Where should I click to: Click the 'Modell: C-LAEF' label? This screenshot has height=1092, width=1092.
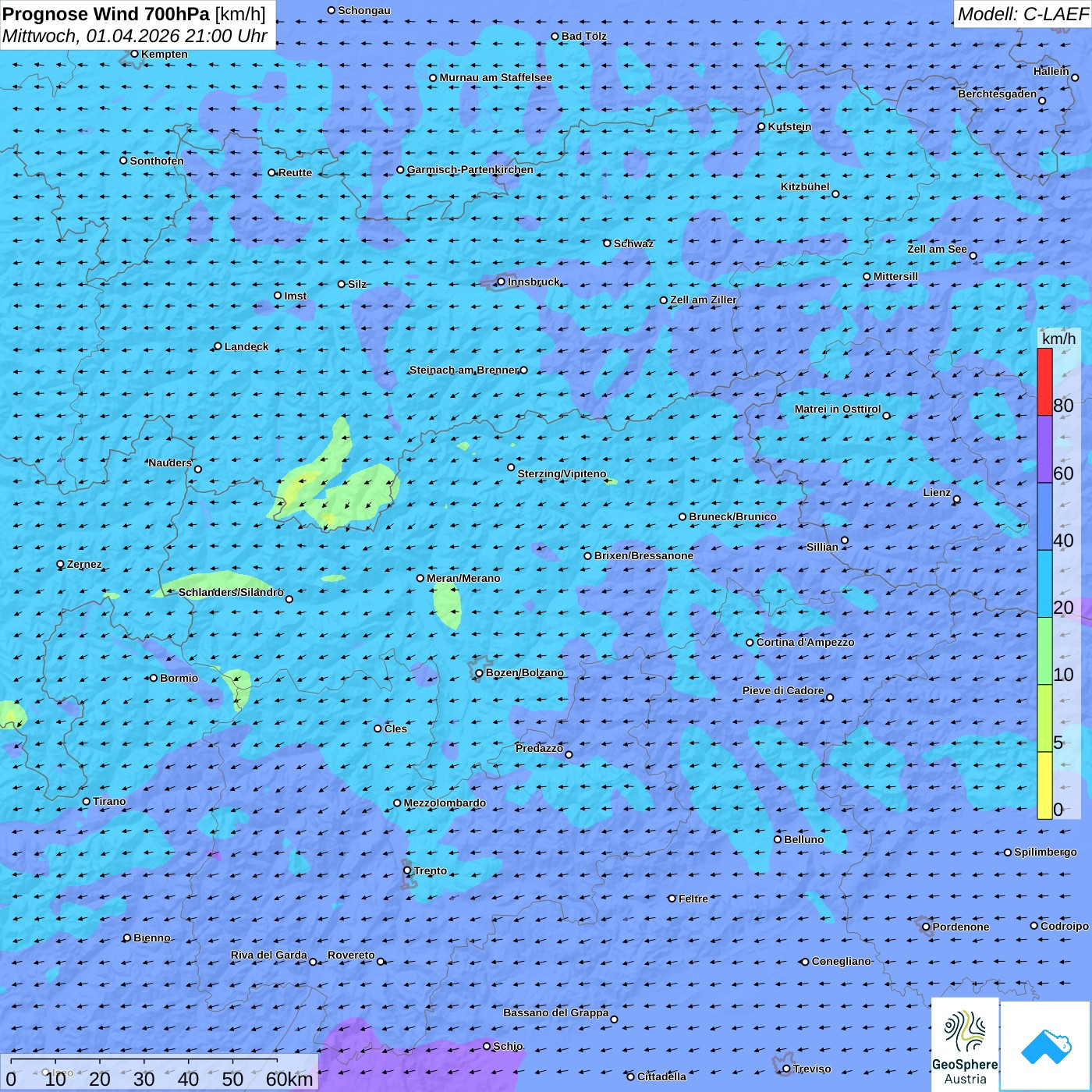coord(1023,14)
